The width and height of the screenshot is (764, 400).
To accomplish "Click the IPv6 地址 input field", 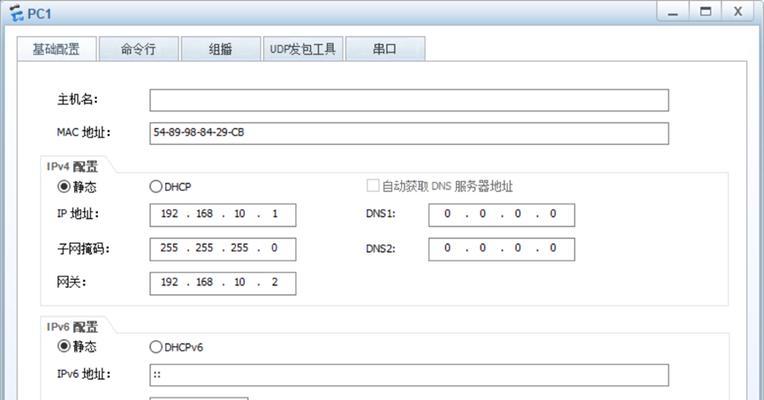I will [409, 375].
